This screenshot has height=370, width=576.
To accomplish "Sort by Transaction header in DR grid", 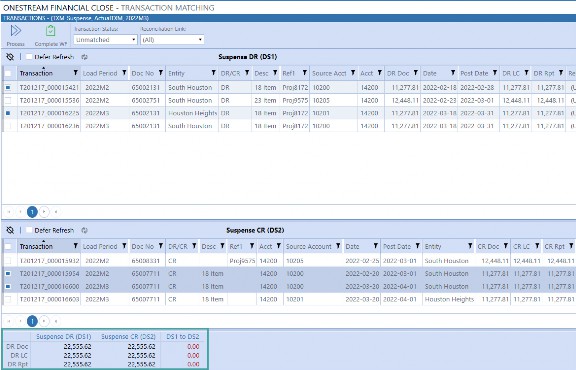I will (x=36, y=73).
